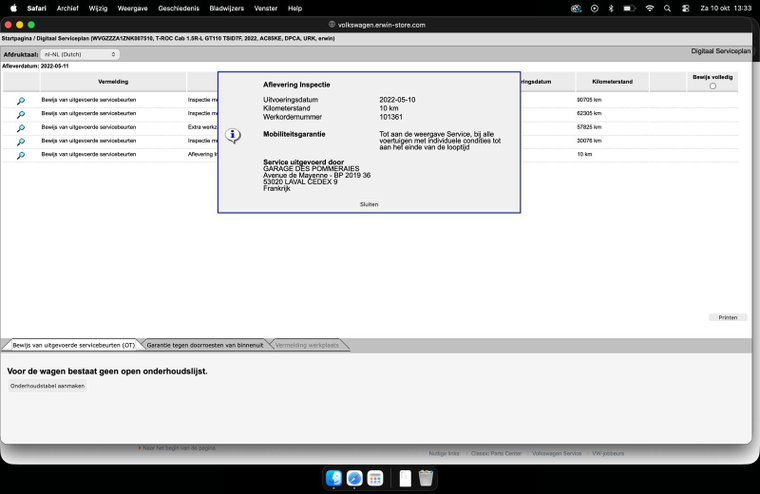This screenshot has height=494, width=760.
Task: Open Safari from the Dock
Action: click(354, 478)
